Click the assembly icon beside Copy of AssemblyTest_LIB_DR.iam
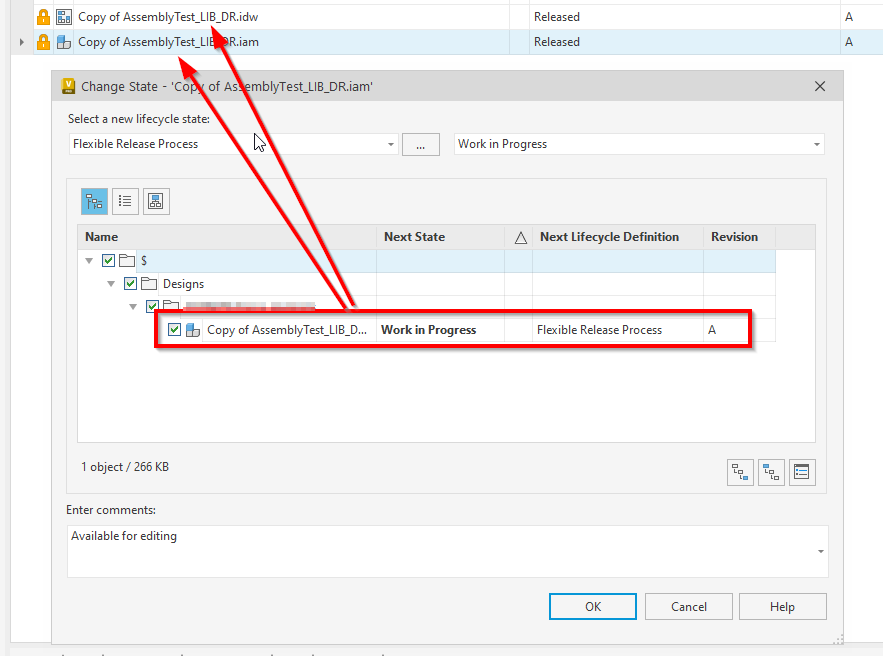 [x=62, y=41]
